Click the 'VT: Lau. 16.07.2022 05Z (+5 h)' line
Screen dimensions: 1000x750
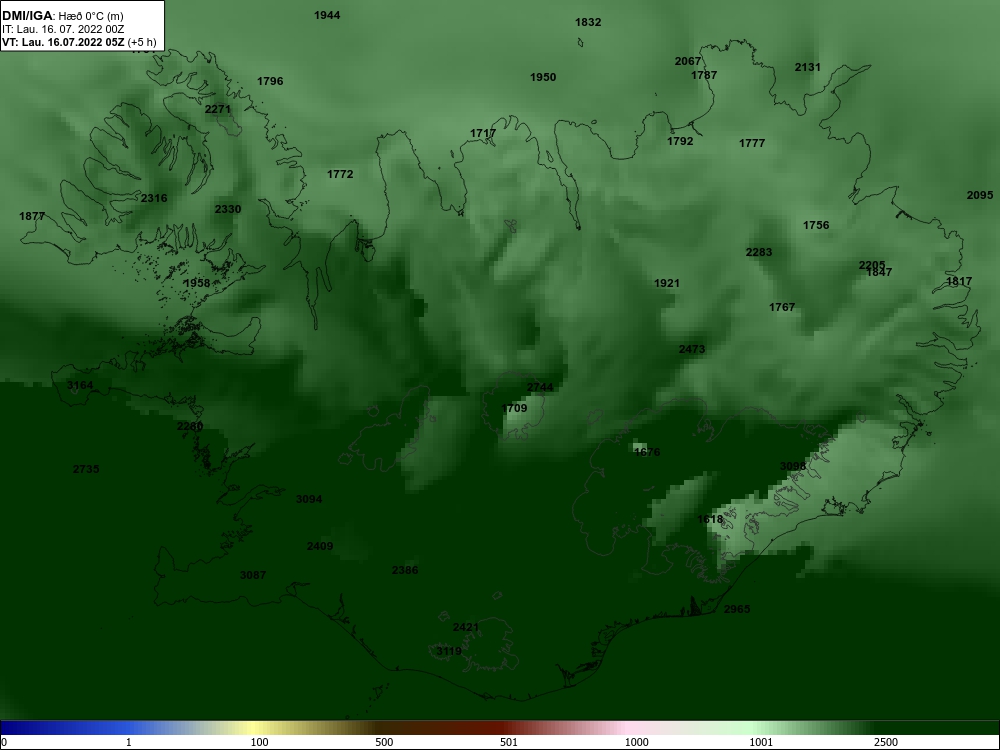point(79,42)
